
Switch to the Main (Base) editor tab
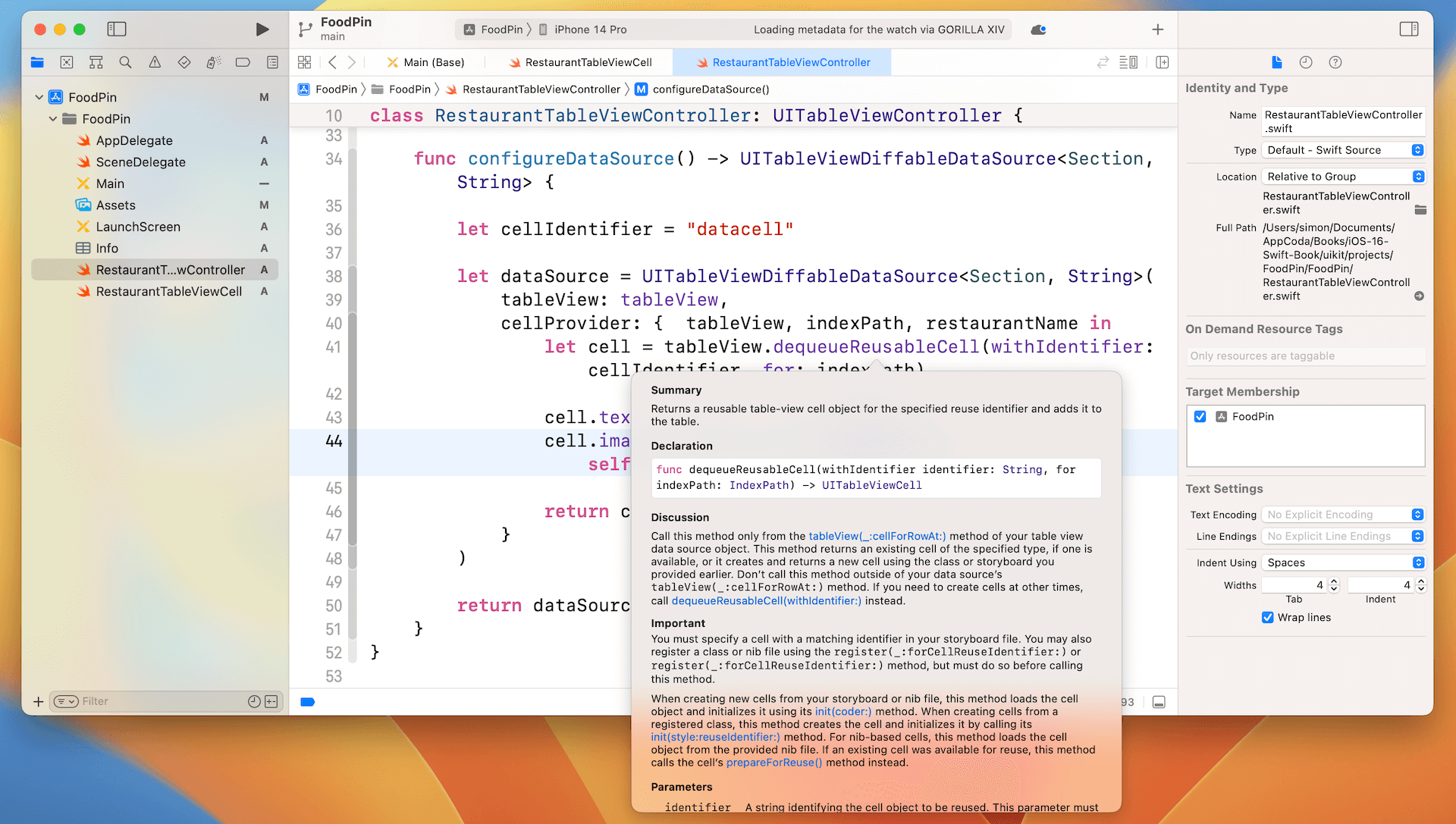[425, 62]
